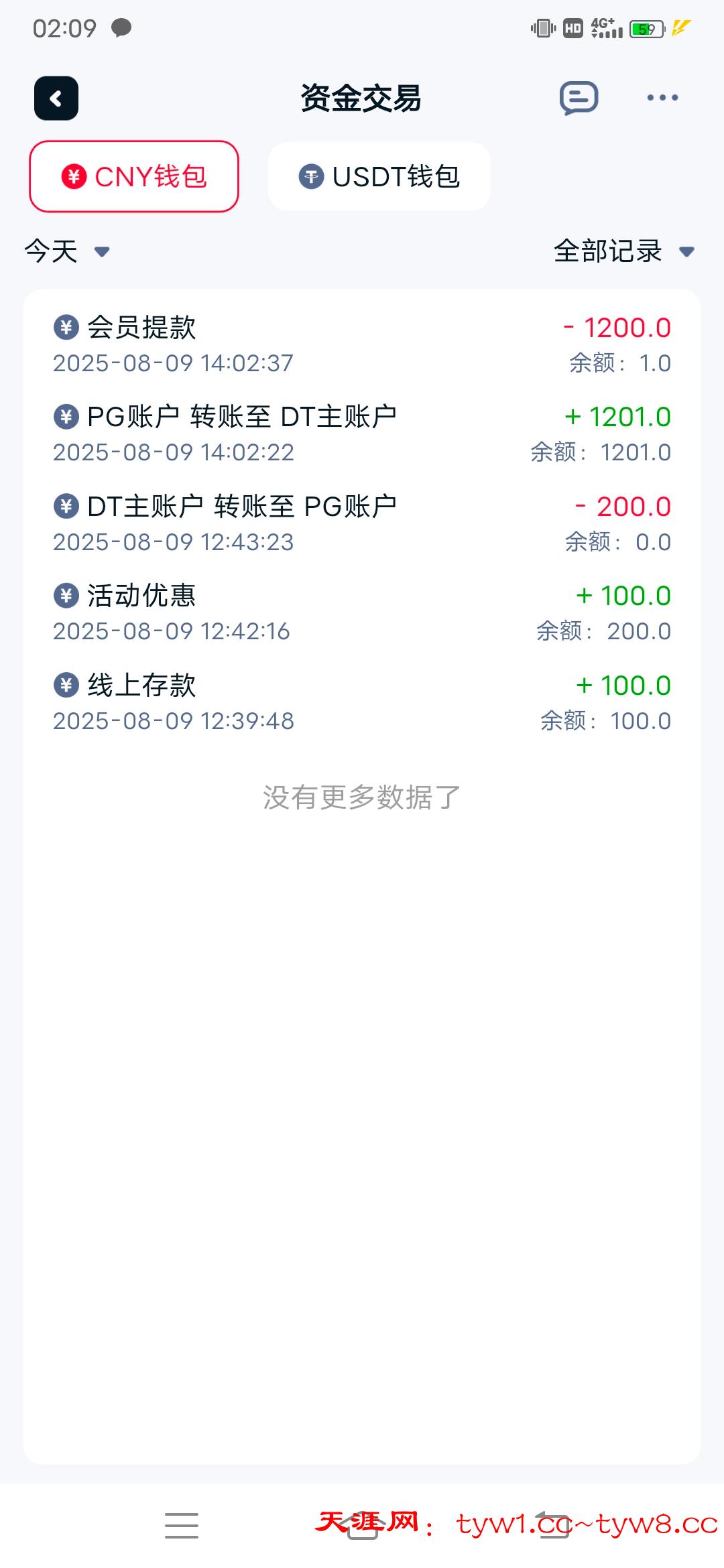The image size is (724, 1568).
Task: Tap the yen icon beside 活动优惠
Action: point(66,596)
